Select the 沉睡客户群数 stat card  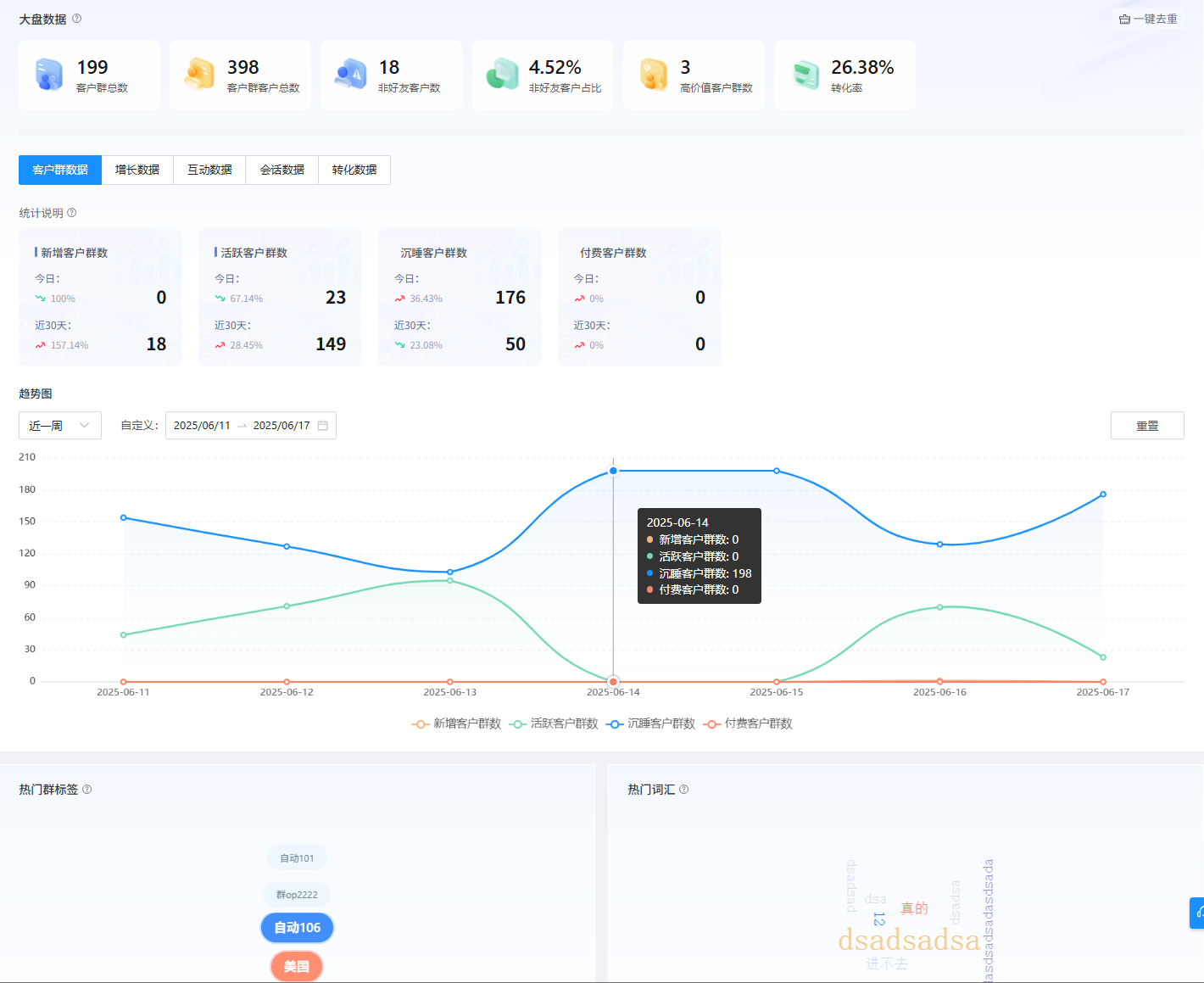[460, 297]
